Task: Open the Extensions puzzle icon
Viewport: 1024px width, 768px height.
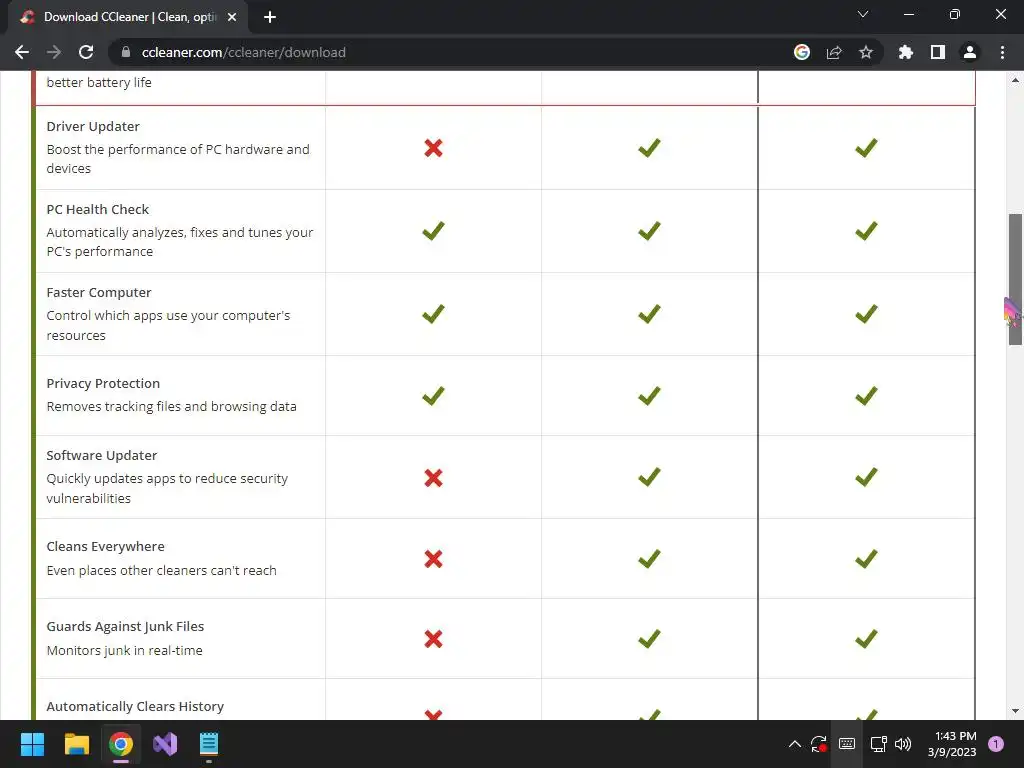Action: (x=906, y=52)
